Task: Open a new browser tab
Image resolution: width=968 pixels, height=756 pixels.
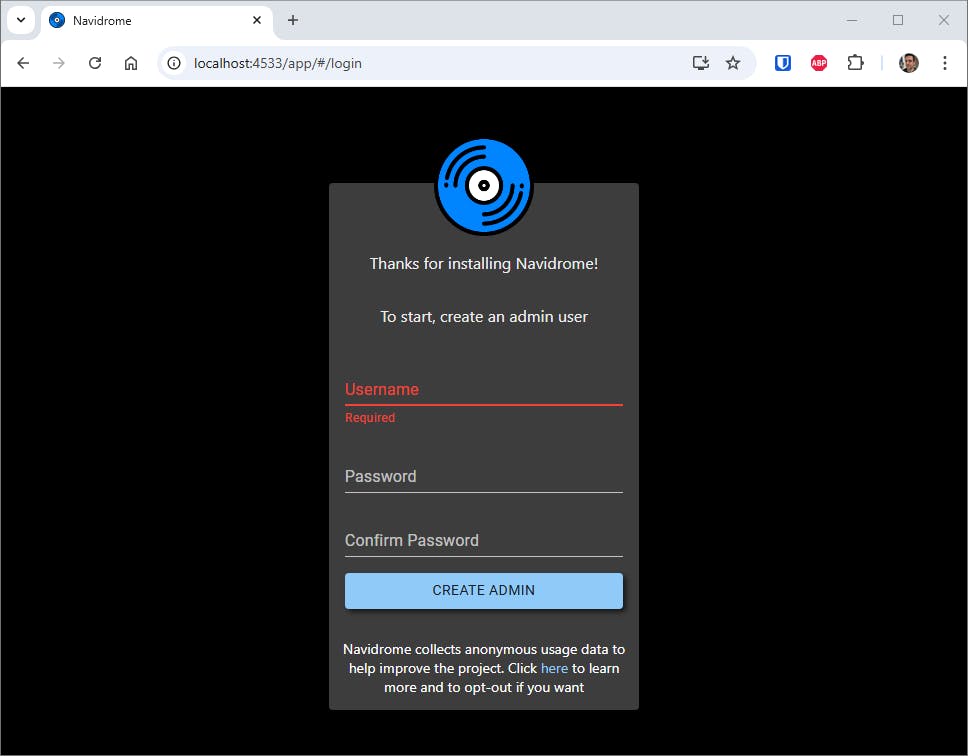Action: (293, 20)
